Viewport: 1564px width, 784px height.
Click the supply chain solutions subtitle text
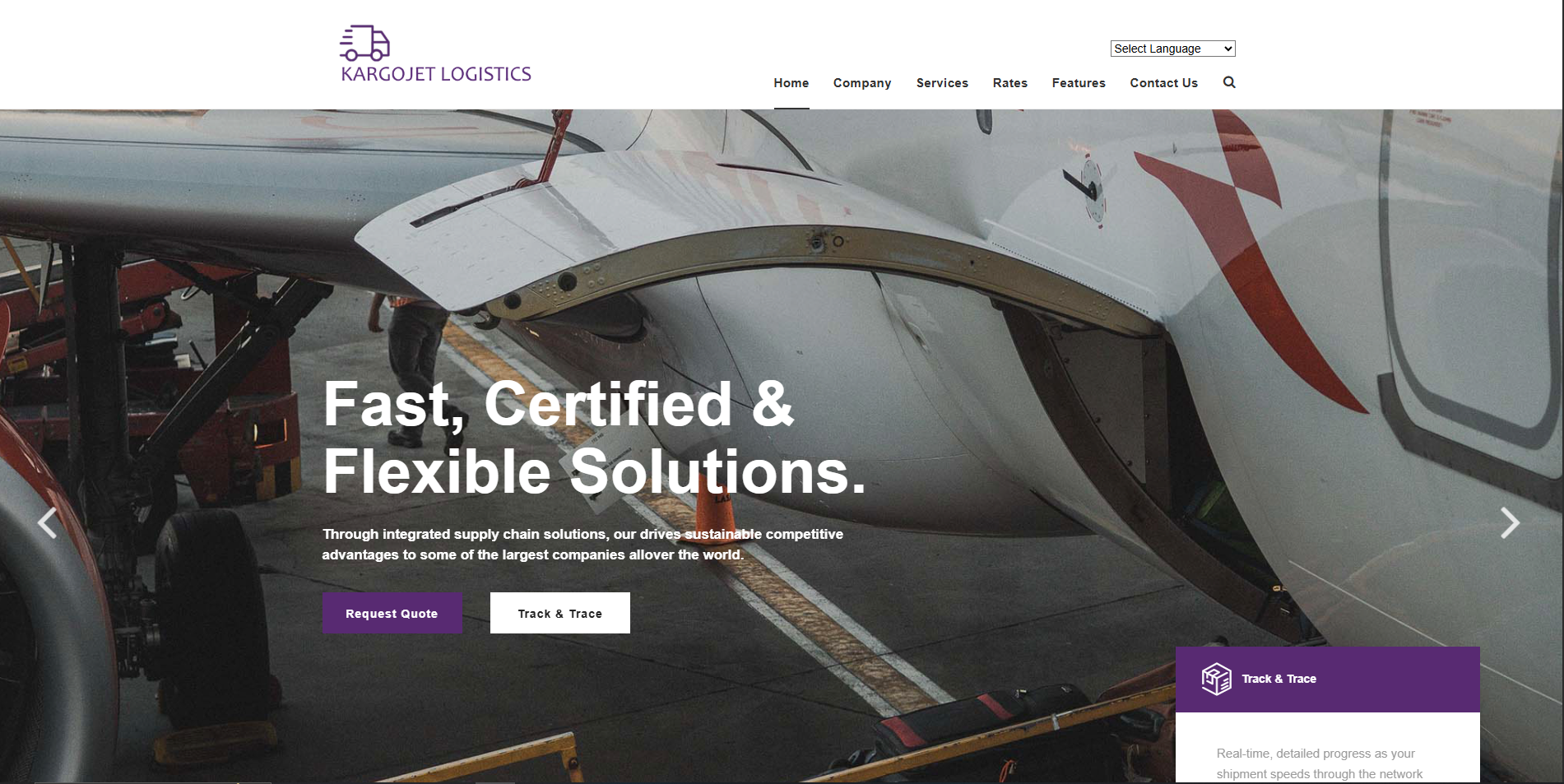pyautogui.click(x=582, y=544)
